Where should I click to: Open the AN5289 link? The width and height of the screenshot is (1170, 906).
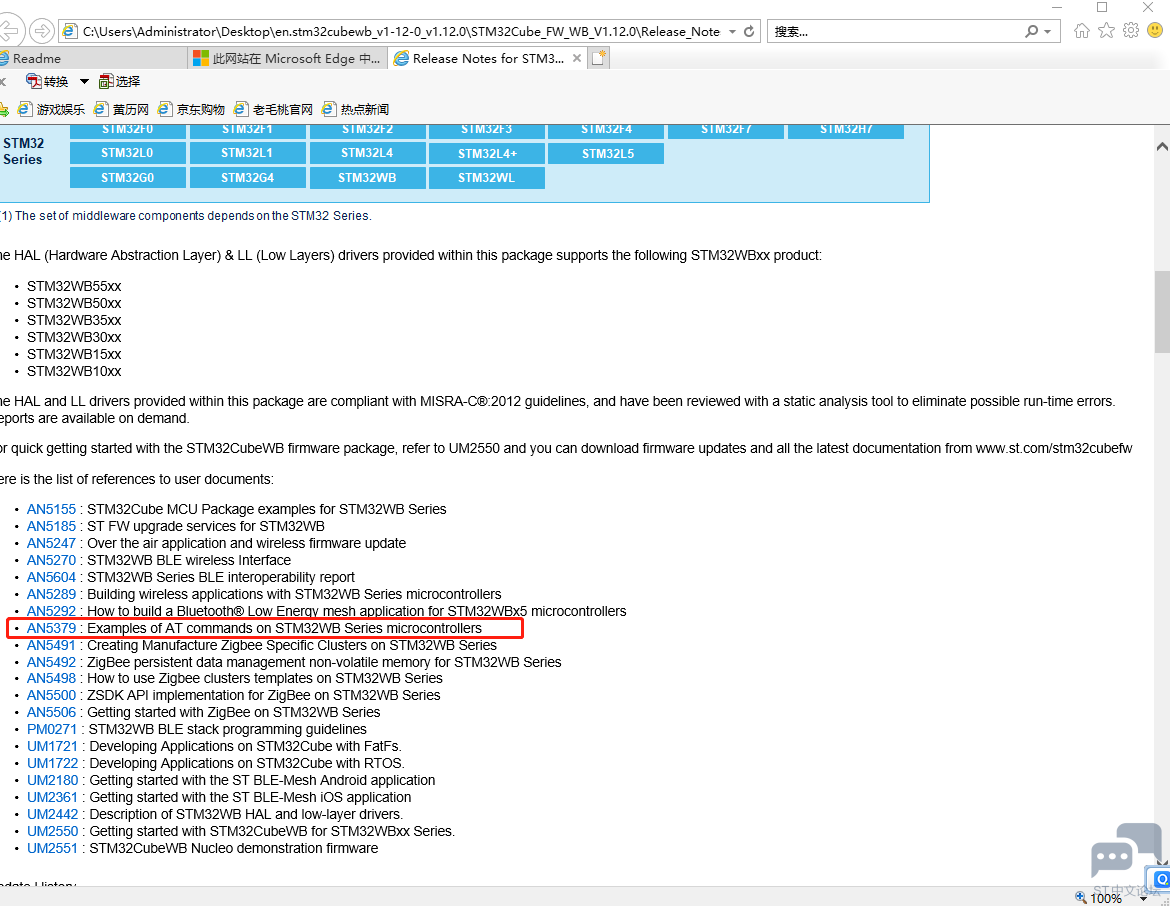point(51,594)
